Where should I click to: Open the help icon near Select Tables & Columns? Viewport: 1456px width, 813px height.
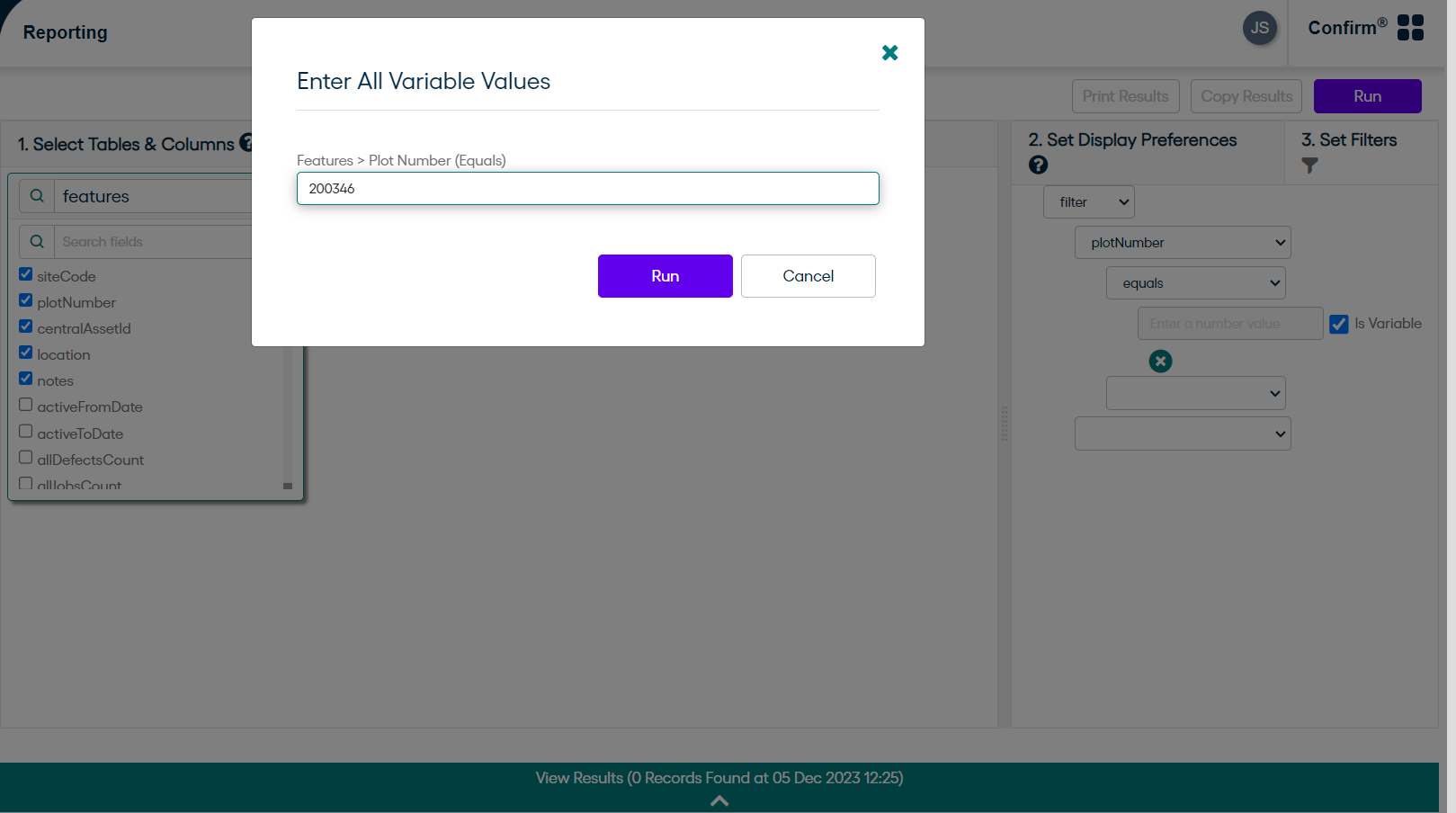tap(249, 144)
